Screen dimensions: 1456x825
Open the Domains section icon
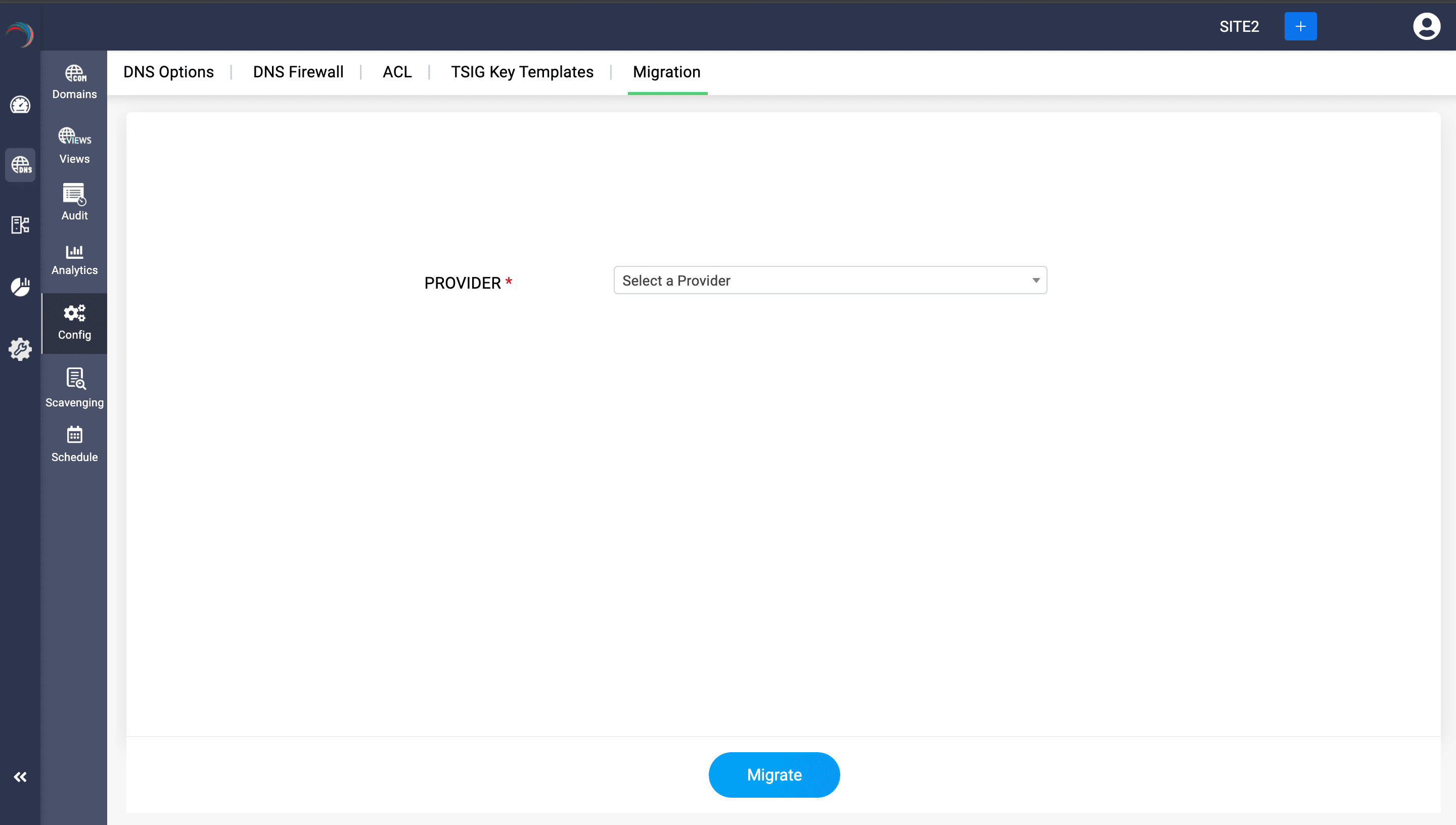(75, 74)
